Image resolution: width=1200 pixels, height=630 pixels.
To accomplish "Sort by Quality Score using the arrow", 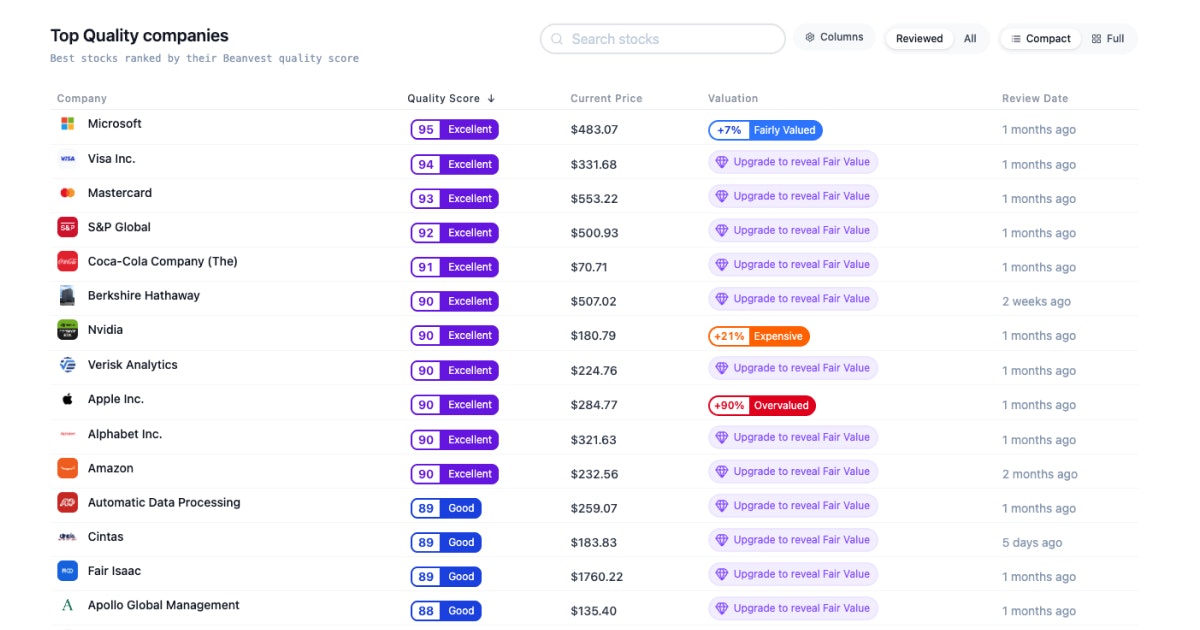I will point(491,99).
